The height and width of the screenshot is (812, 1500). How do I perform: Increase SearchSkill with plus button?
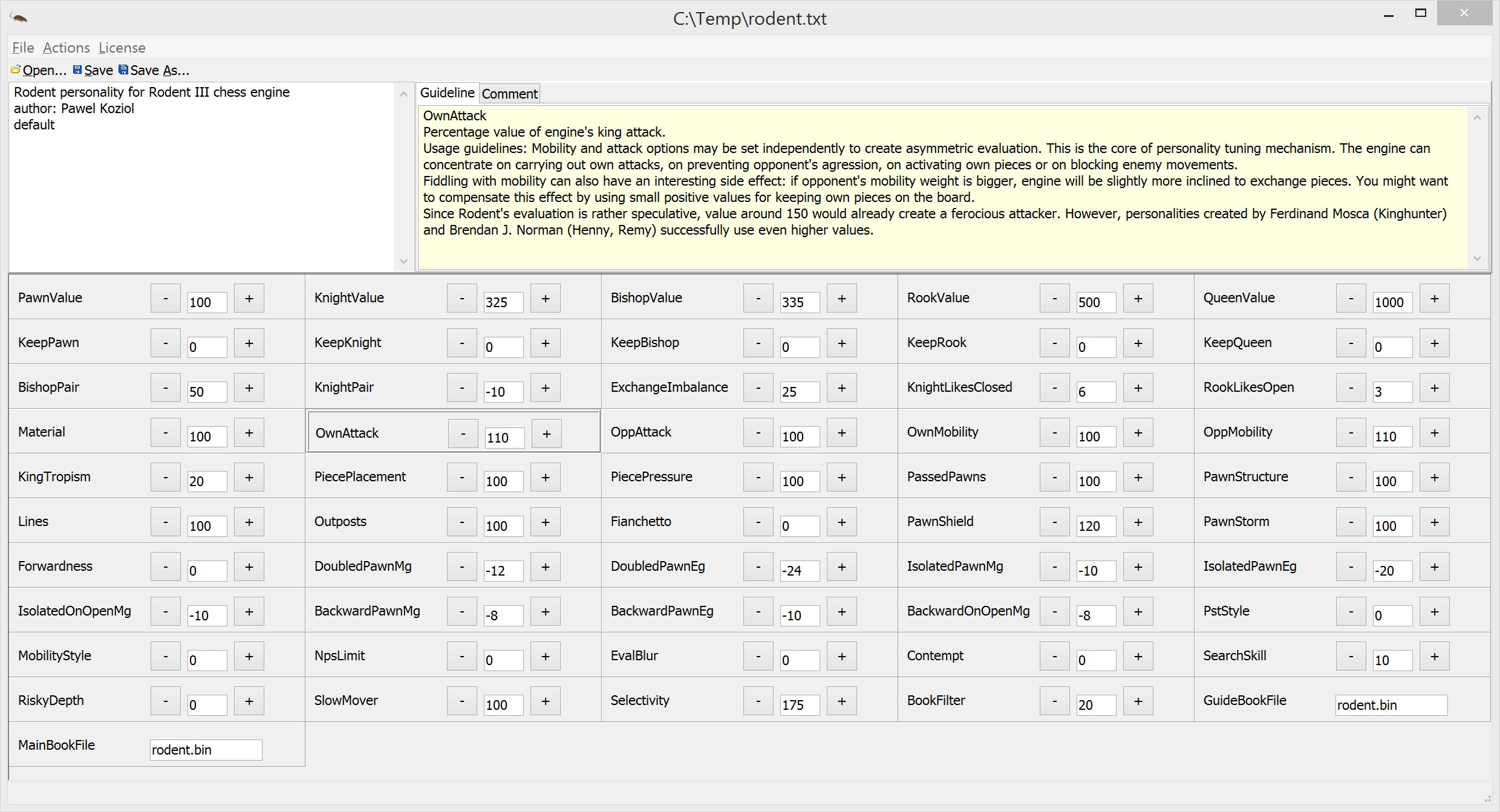click(x=1434, y=657)
